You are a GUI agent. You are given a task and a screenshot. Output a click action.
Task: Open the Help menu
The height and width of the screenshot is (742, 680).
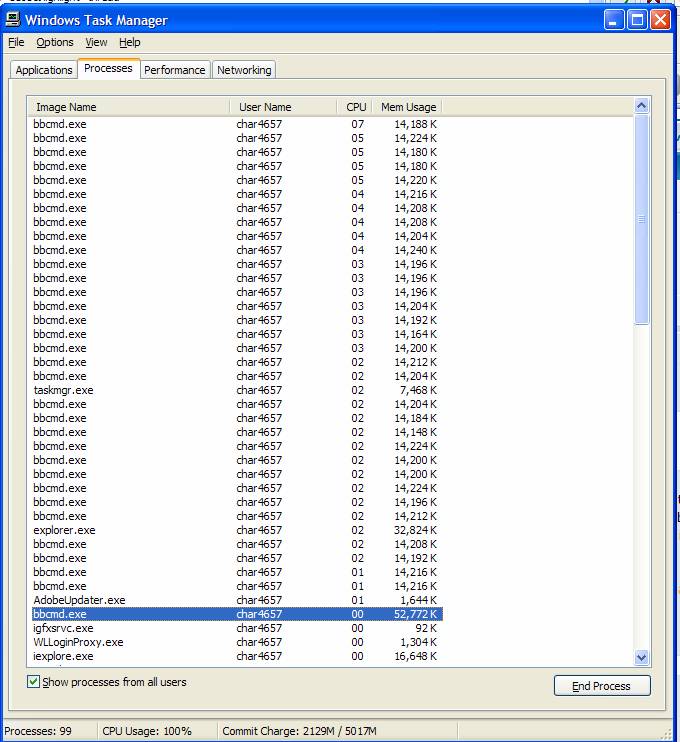[x=130, y=42]
